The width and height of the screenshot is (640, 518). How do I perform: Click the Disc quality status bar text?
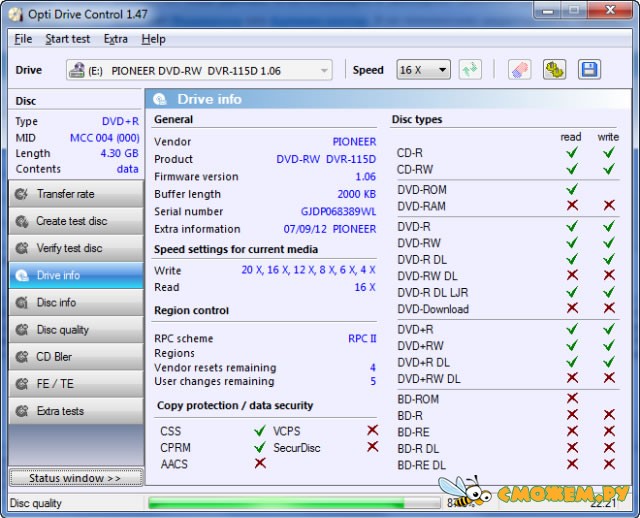(x=36, y=503)
